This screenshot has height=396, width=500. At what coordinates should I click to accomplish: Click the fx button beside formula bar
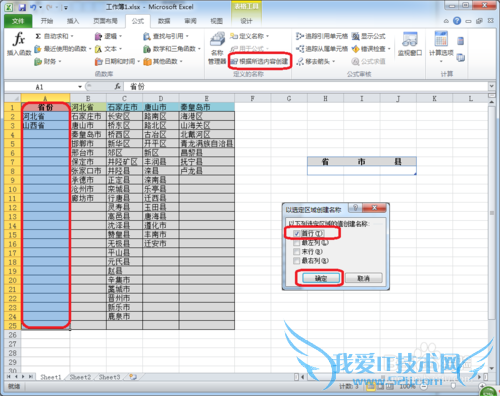tap(117, 87)
